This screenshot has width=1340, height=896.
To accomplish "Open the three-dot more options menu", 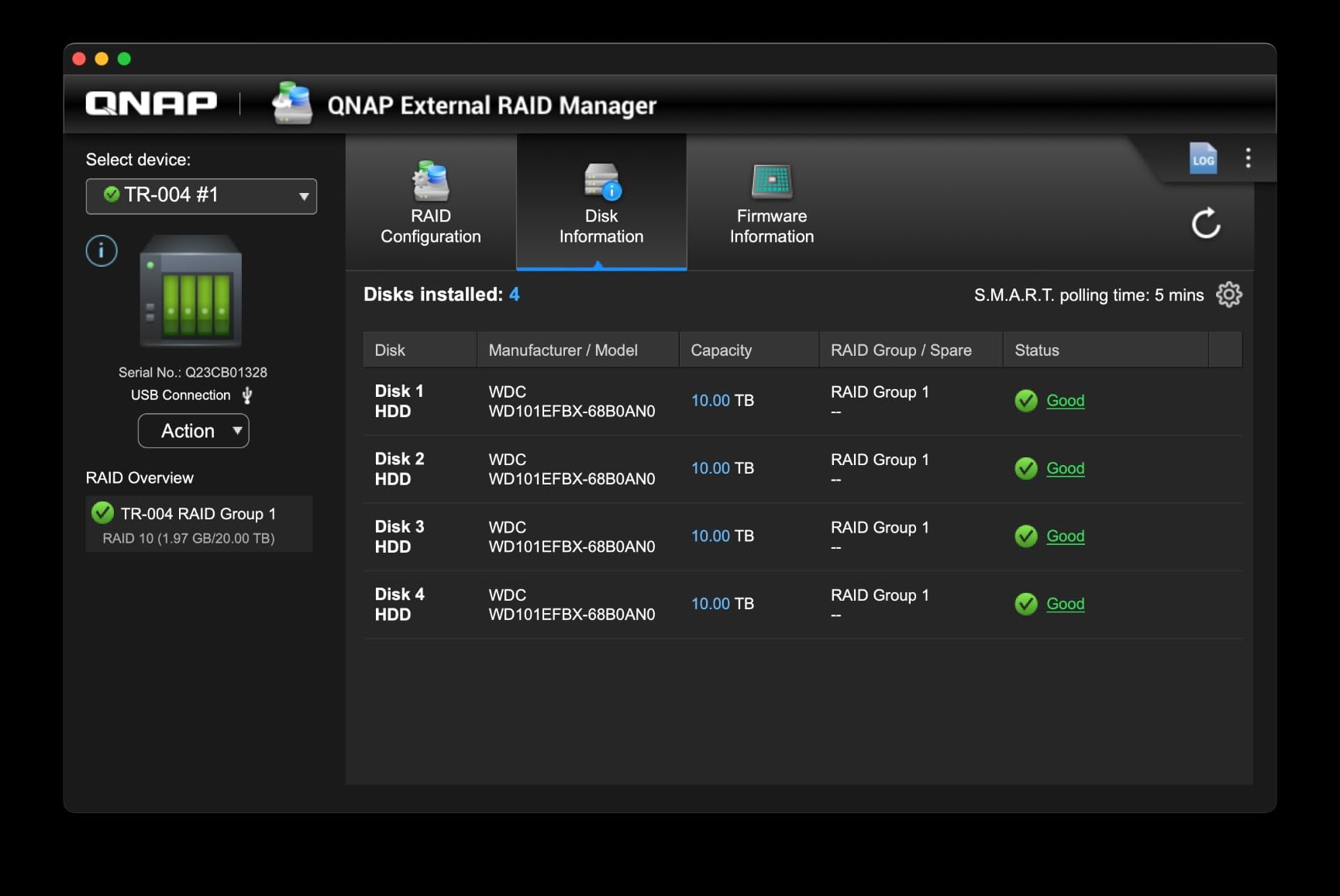I will pos(1248,158).
